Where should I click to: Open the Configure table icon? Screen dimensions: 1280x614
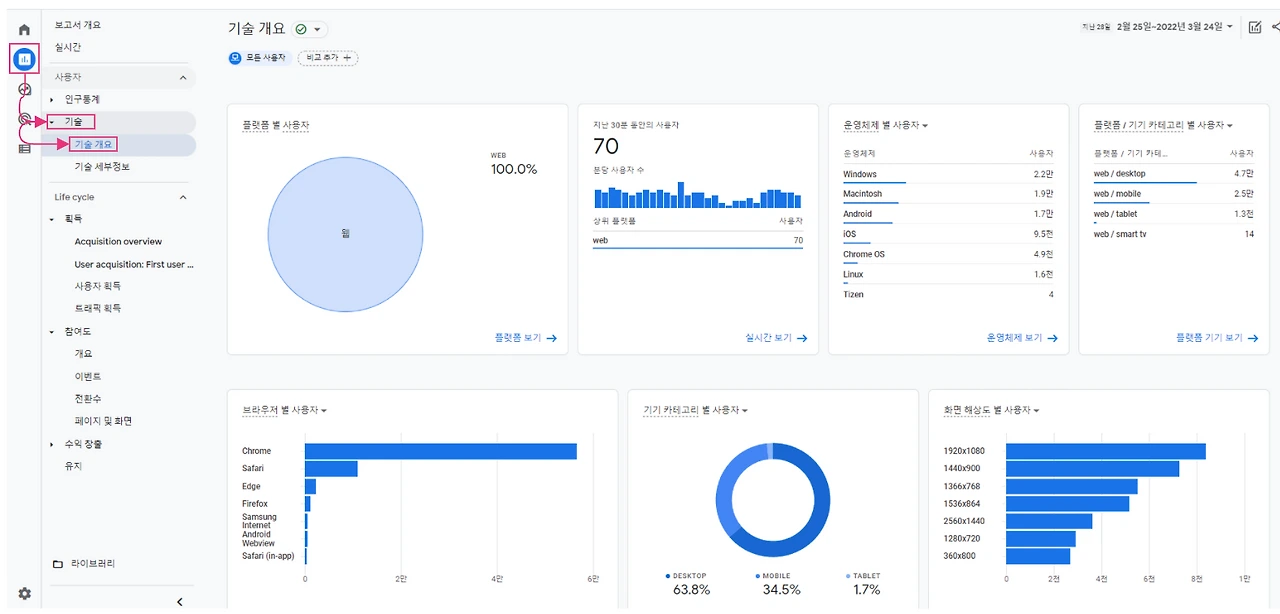(x=24, y=148)
